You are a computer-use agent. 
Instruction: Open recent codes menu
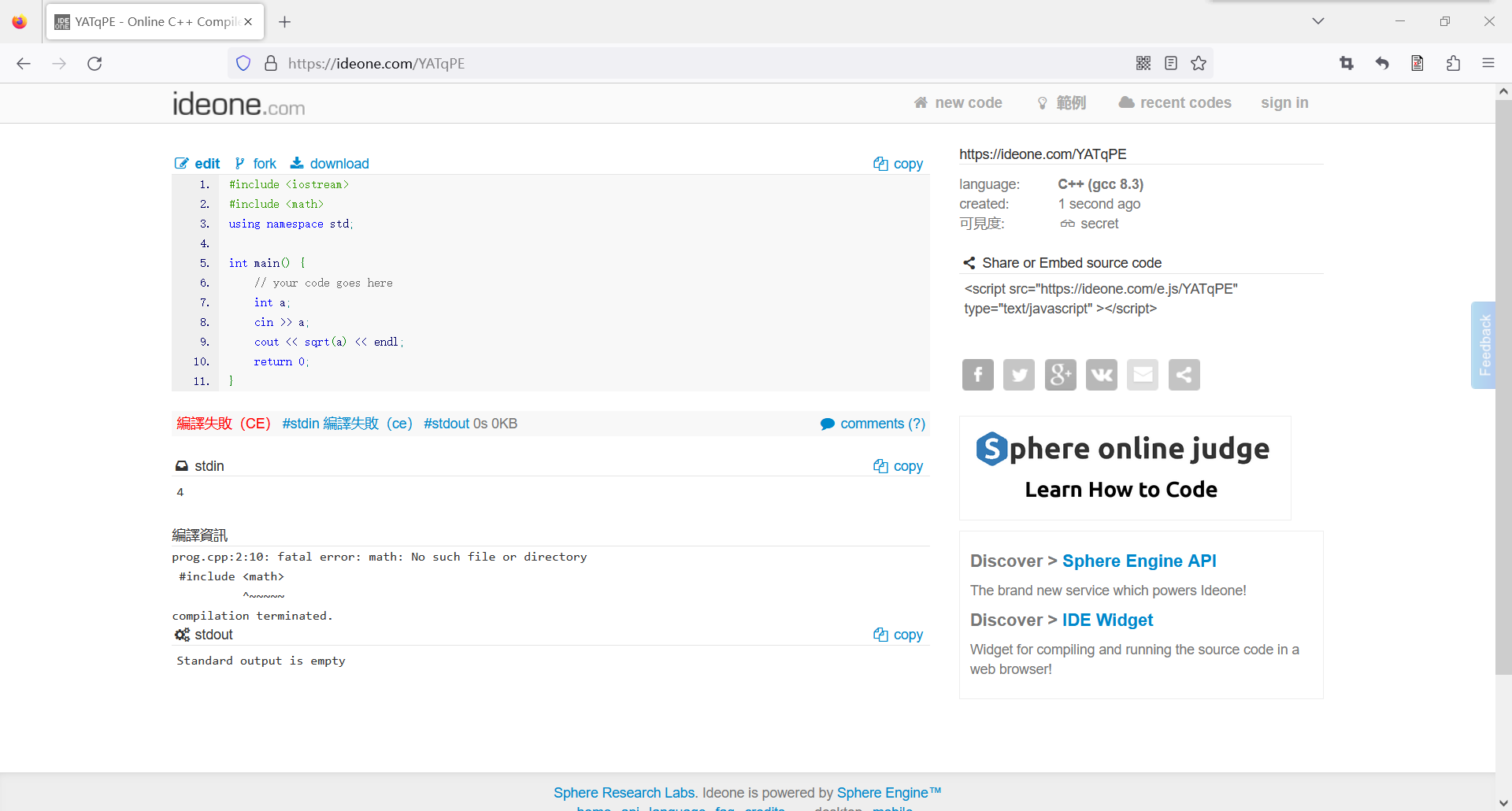tap(1175, 103)
